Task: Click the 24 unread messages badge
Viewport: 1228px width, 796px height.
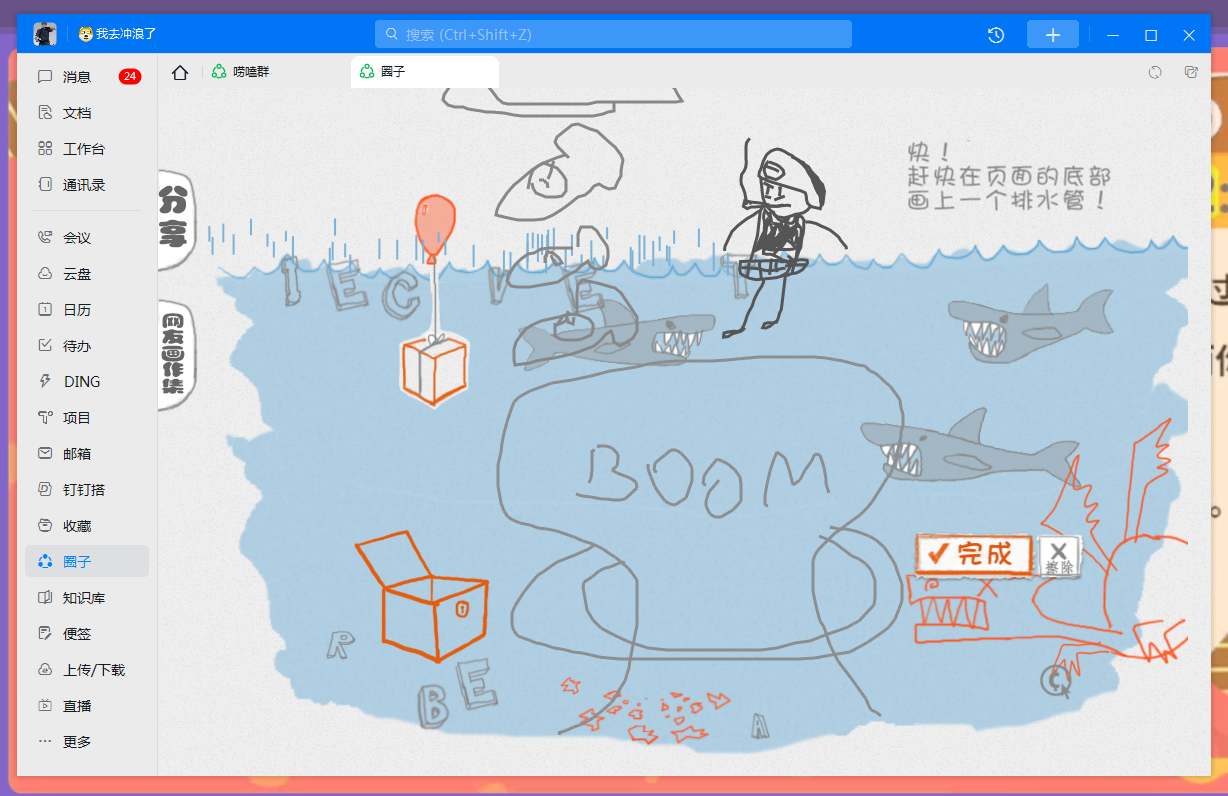Action: tap(130, 77)
